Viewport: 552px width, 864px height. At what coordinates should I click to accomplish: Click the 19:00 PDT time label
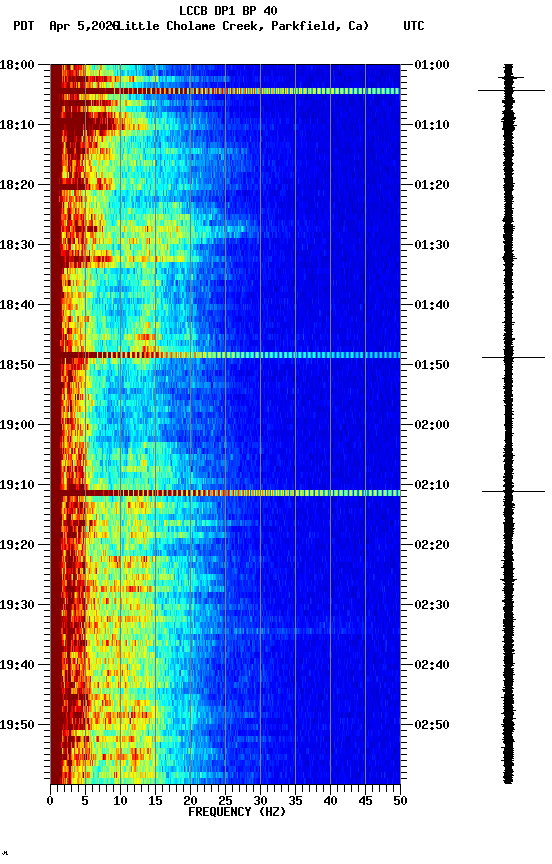coord(17,425)
